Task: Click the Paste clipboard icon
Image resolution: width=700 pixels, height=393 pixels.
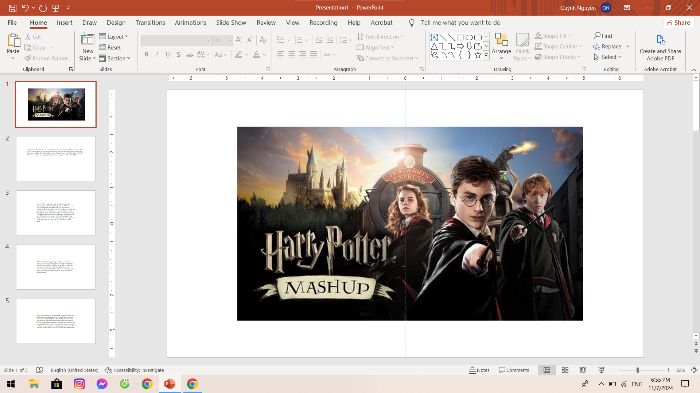Action: 13,41
